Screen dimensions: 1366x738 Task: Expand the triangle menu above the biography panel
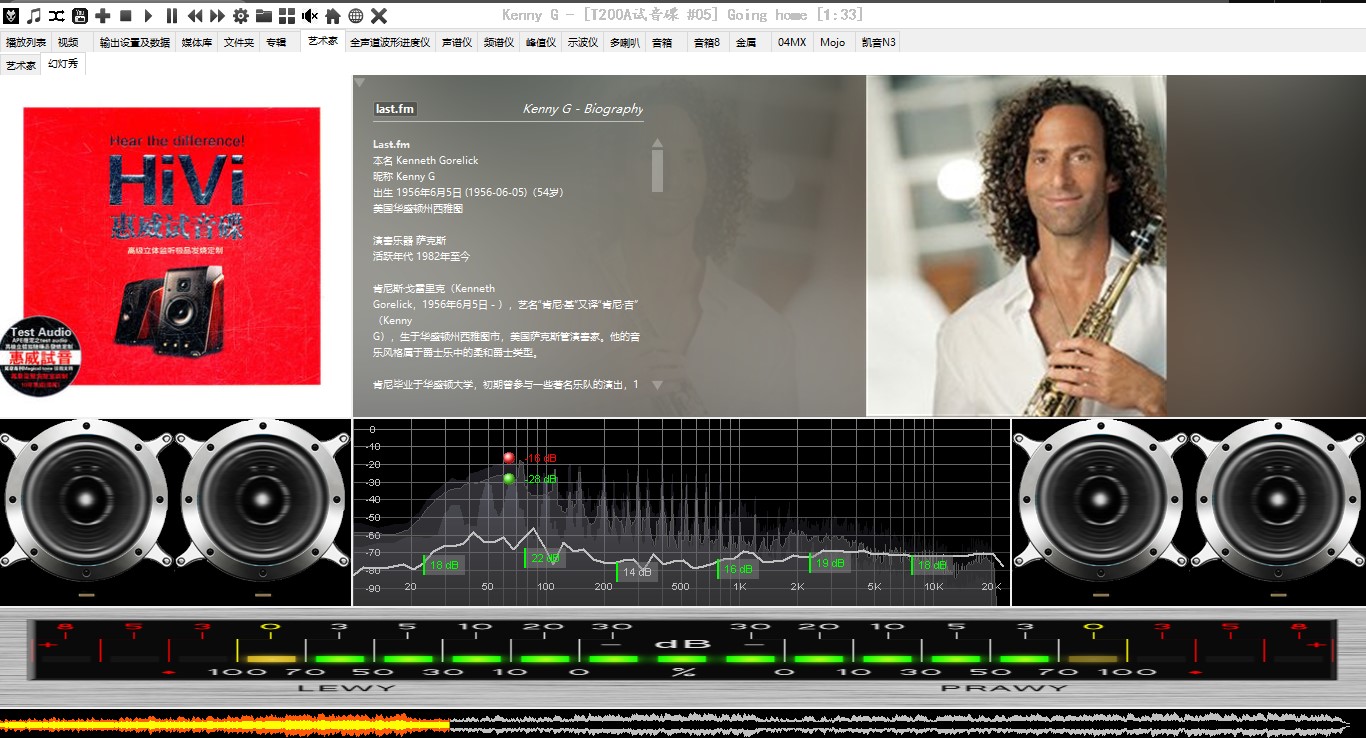click(360, 83)
